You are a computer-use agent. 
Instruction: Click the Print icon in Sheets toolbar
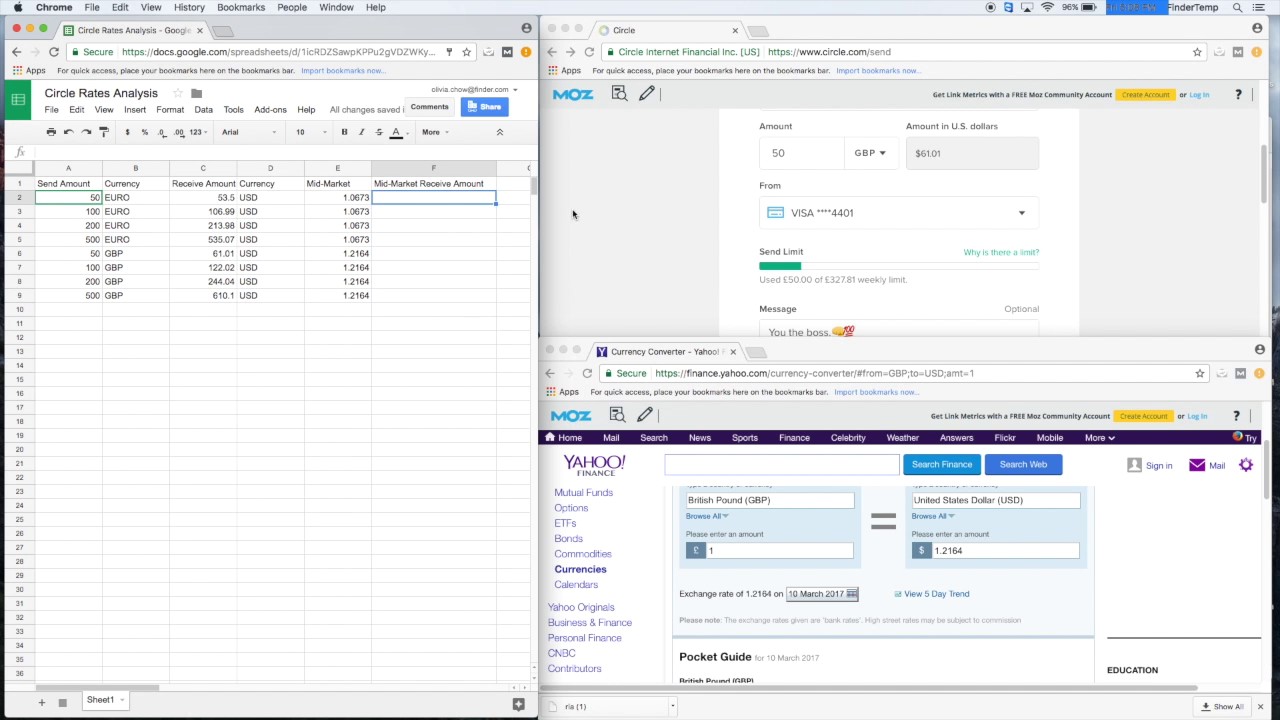51,132
